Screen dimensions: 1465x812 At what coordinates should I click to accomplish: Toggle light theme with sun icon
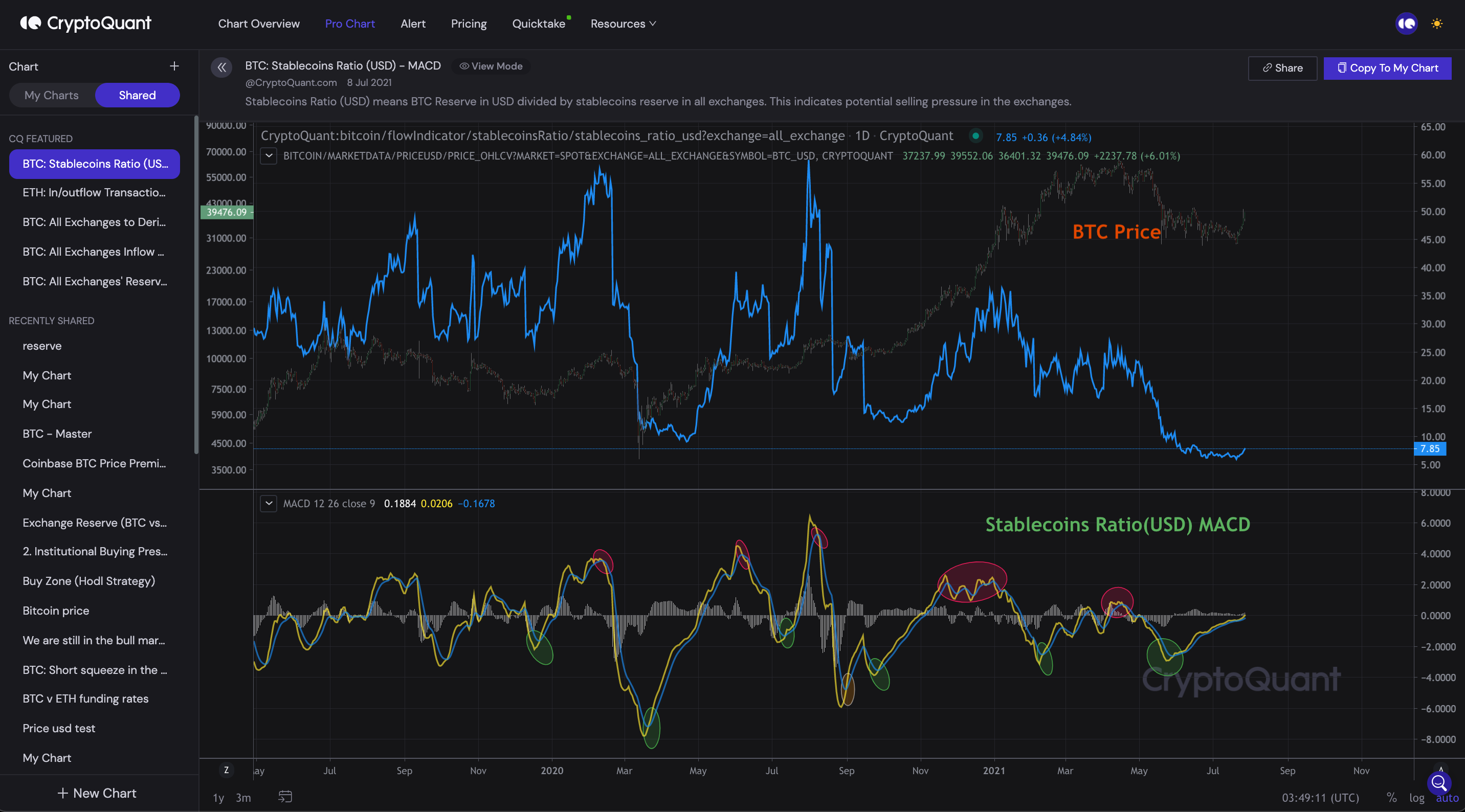(x=1436, y=24)
